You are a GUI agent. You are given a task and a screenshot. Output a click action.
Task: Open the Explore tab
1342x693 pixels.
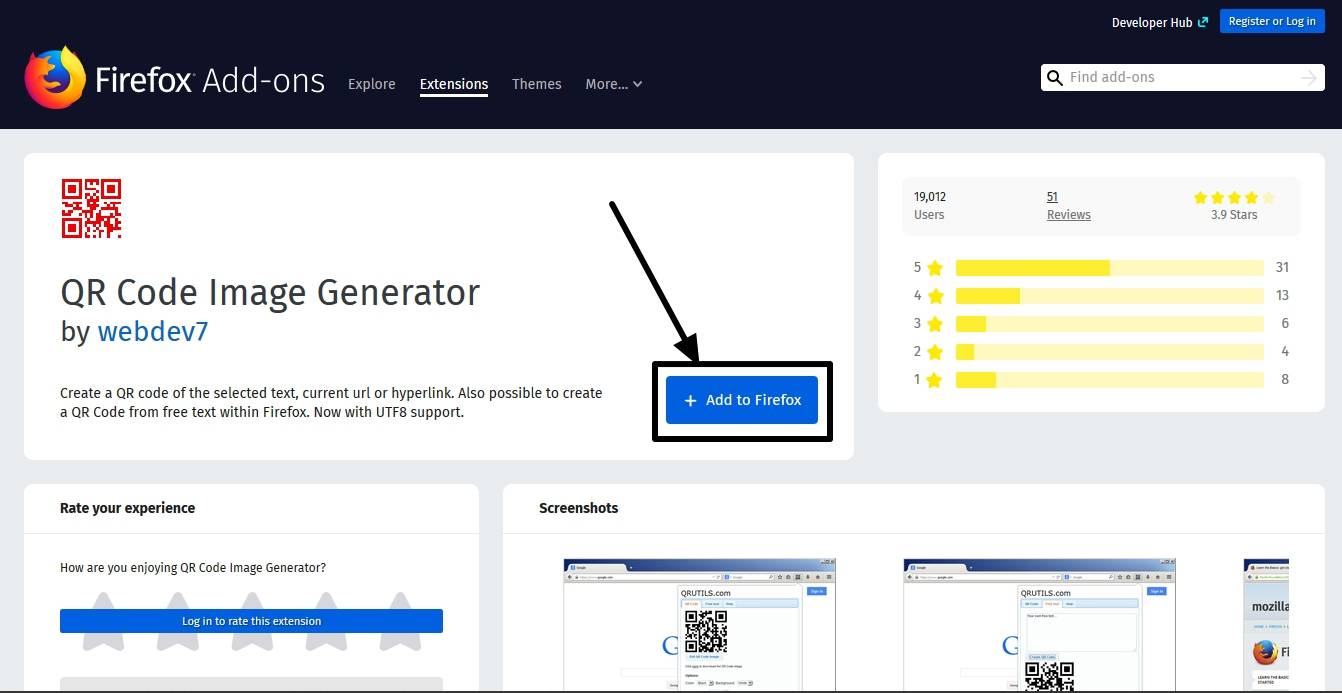tap(372, 84)
